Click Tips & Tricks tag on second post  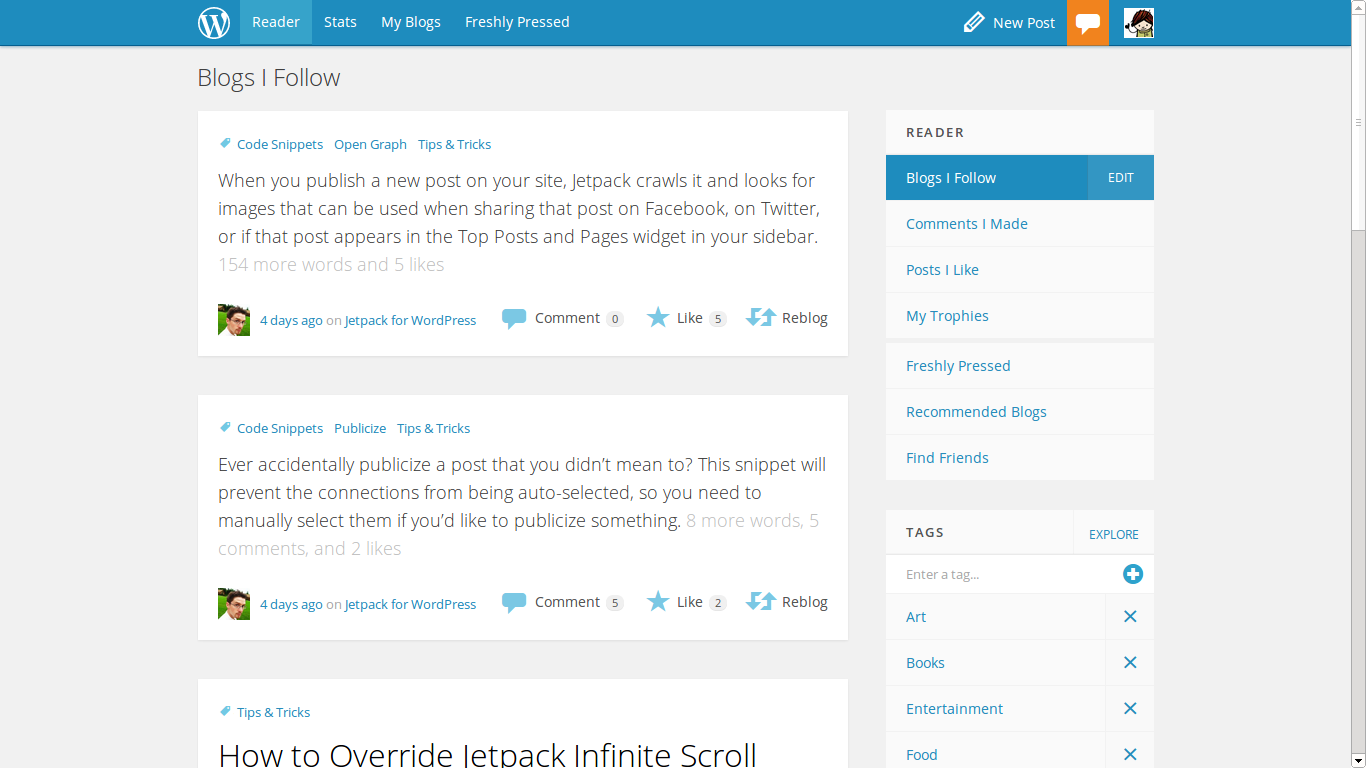pyautogui.click(x=433, y=428)
